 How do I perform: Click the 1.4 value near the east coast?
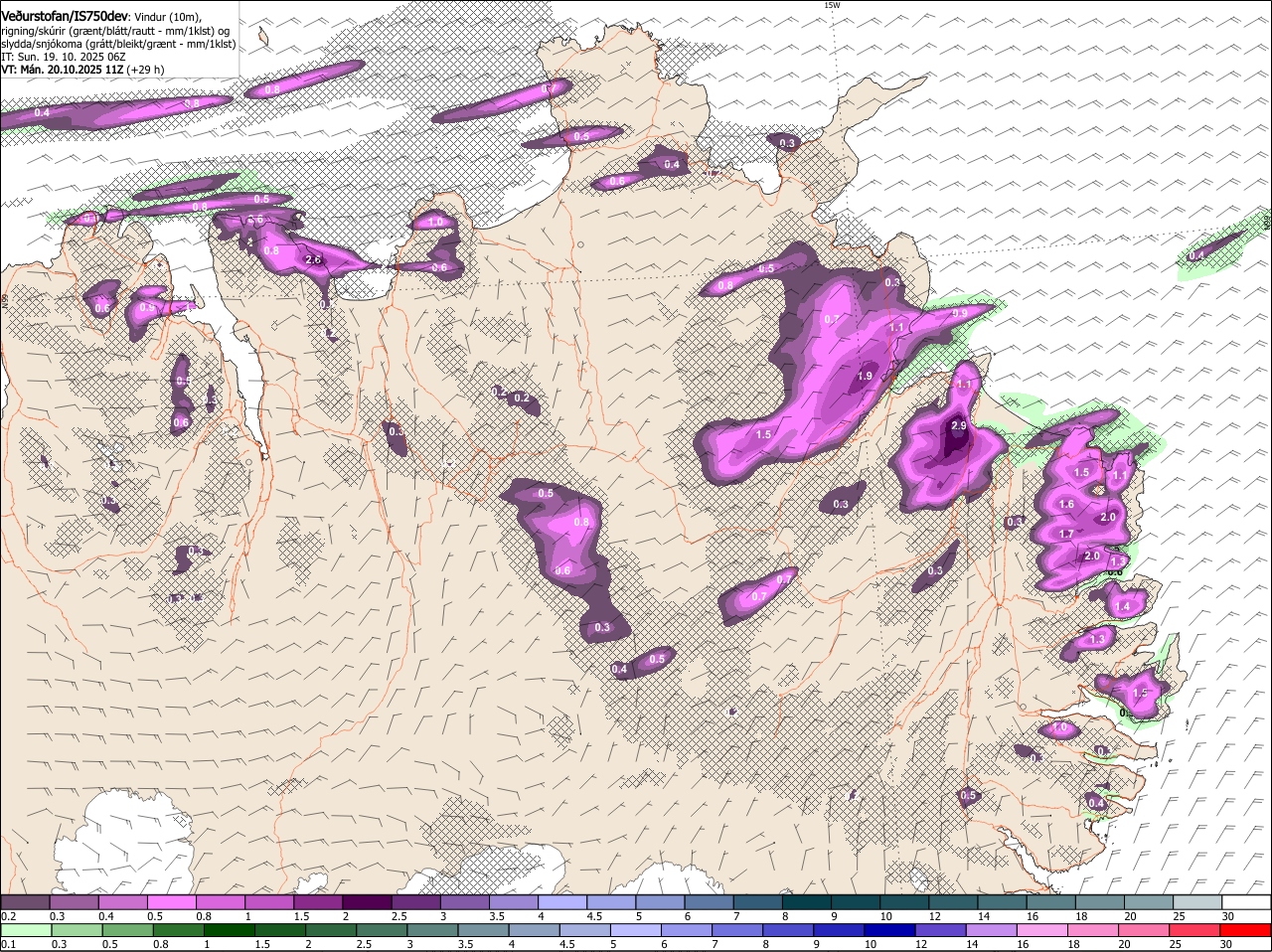1123,607
